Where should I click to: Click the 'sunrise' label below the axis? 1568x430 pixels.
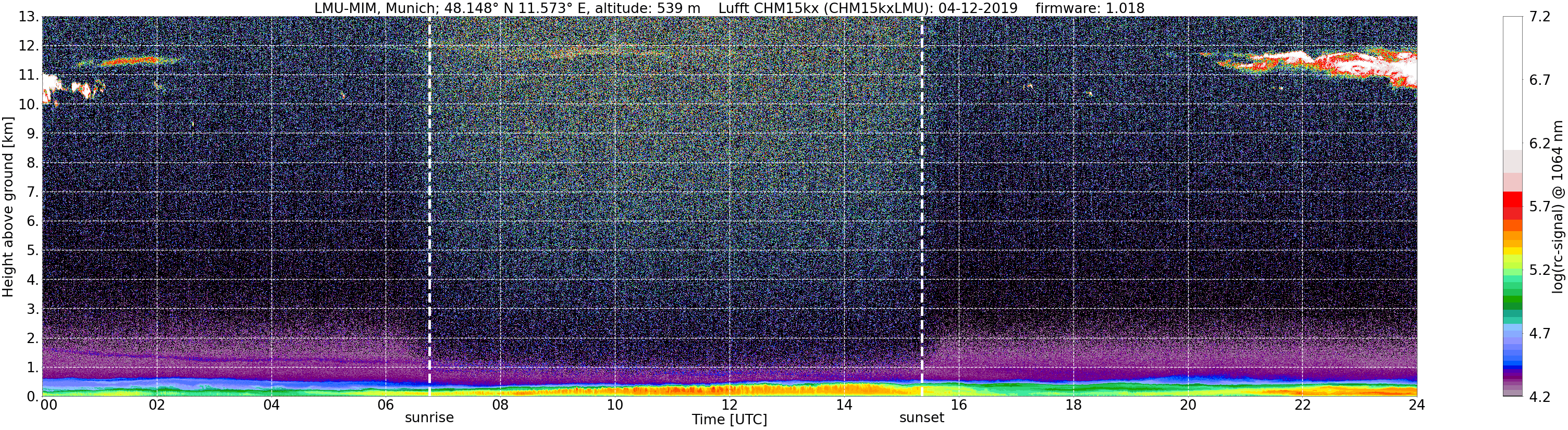[429, 418]
